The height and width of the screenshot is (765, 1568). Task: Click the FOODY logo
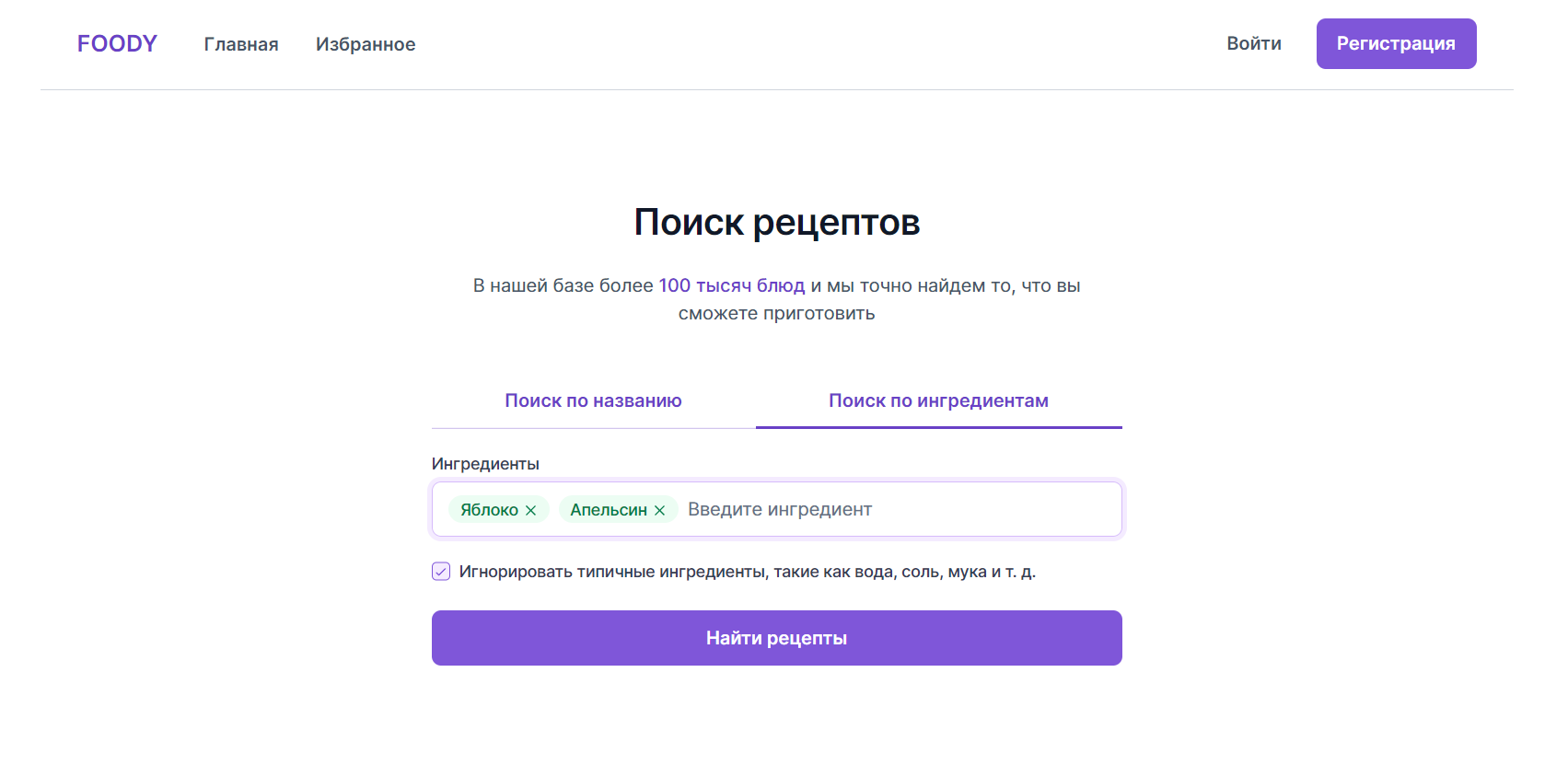(x=117, y=43)
